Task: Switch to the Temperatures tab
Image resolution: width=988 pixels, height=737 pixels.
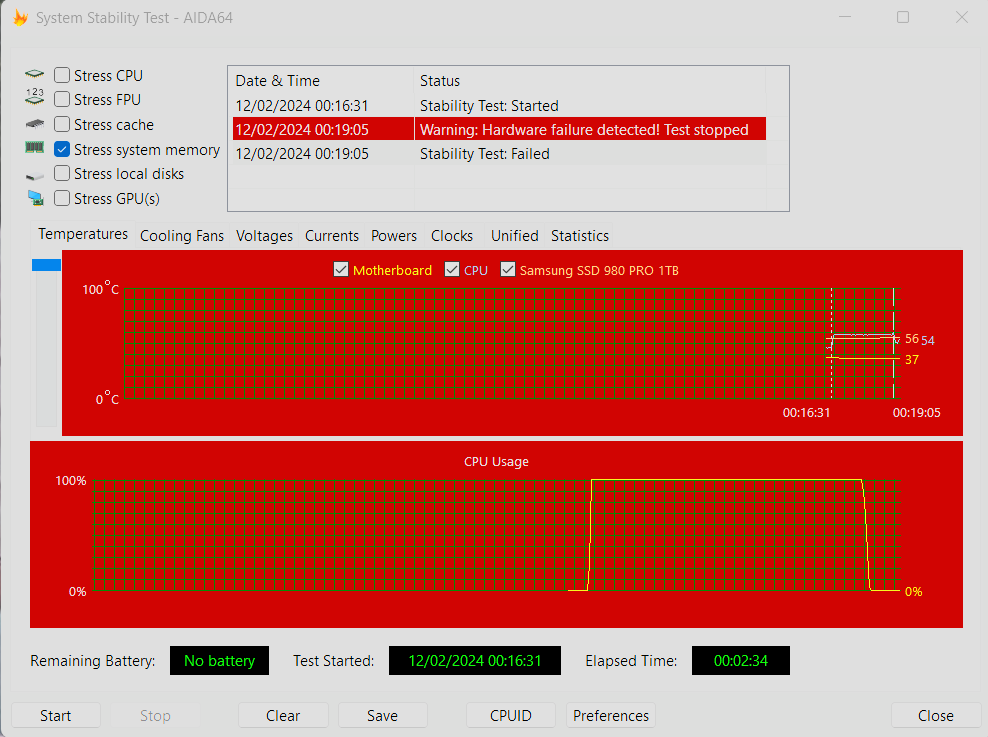Action: click(x=83, y=234)
